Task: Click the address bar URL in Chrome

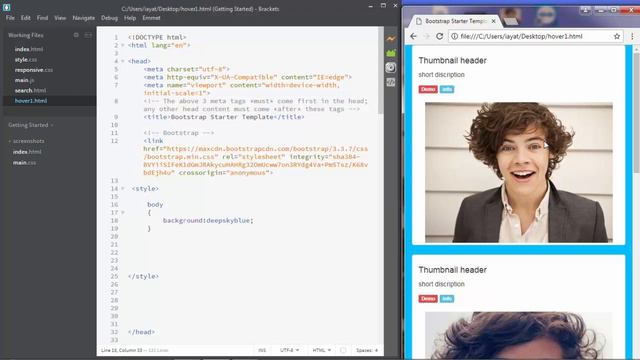Action: tap(521, 36)
